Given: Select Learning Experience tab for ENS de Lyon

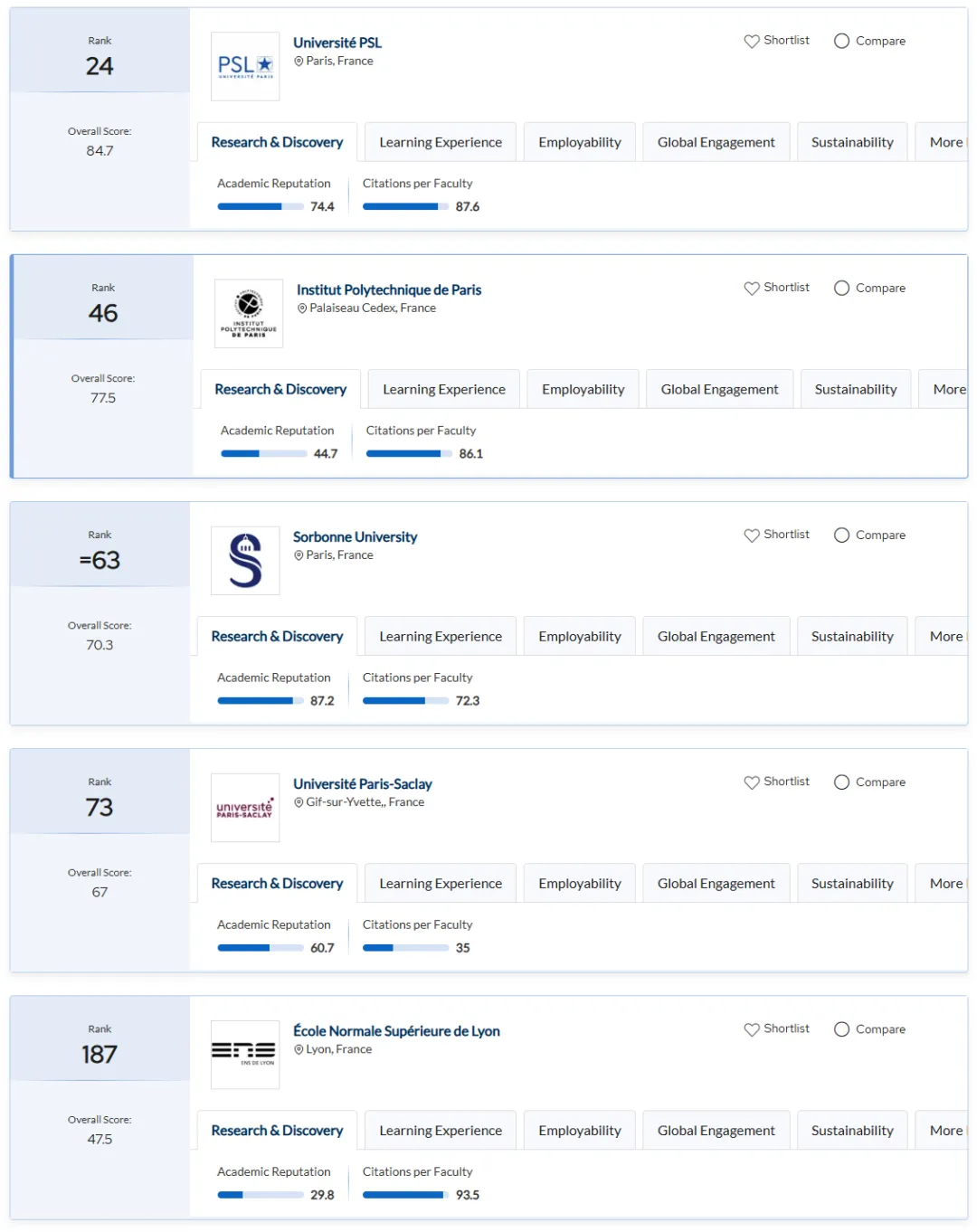Looking at the screenshot, I should click(x=441, y=1130).
